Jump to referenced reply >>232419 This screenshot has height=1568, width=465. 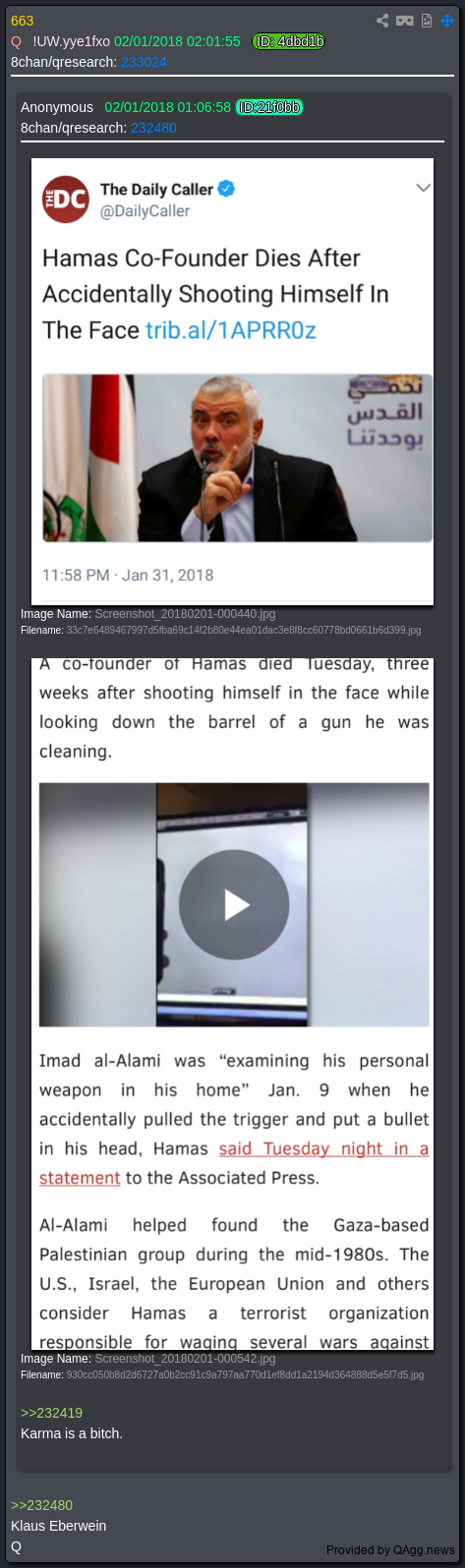[x=51, y=1413]
